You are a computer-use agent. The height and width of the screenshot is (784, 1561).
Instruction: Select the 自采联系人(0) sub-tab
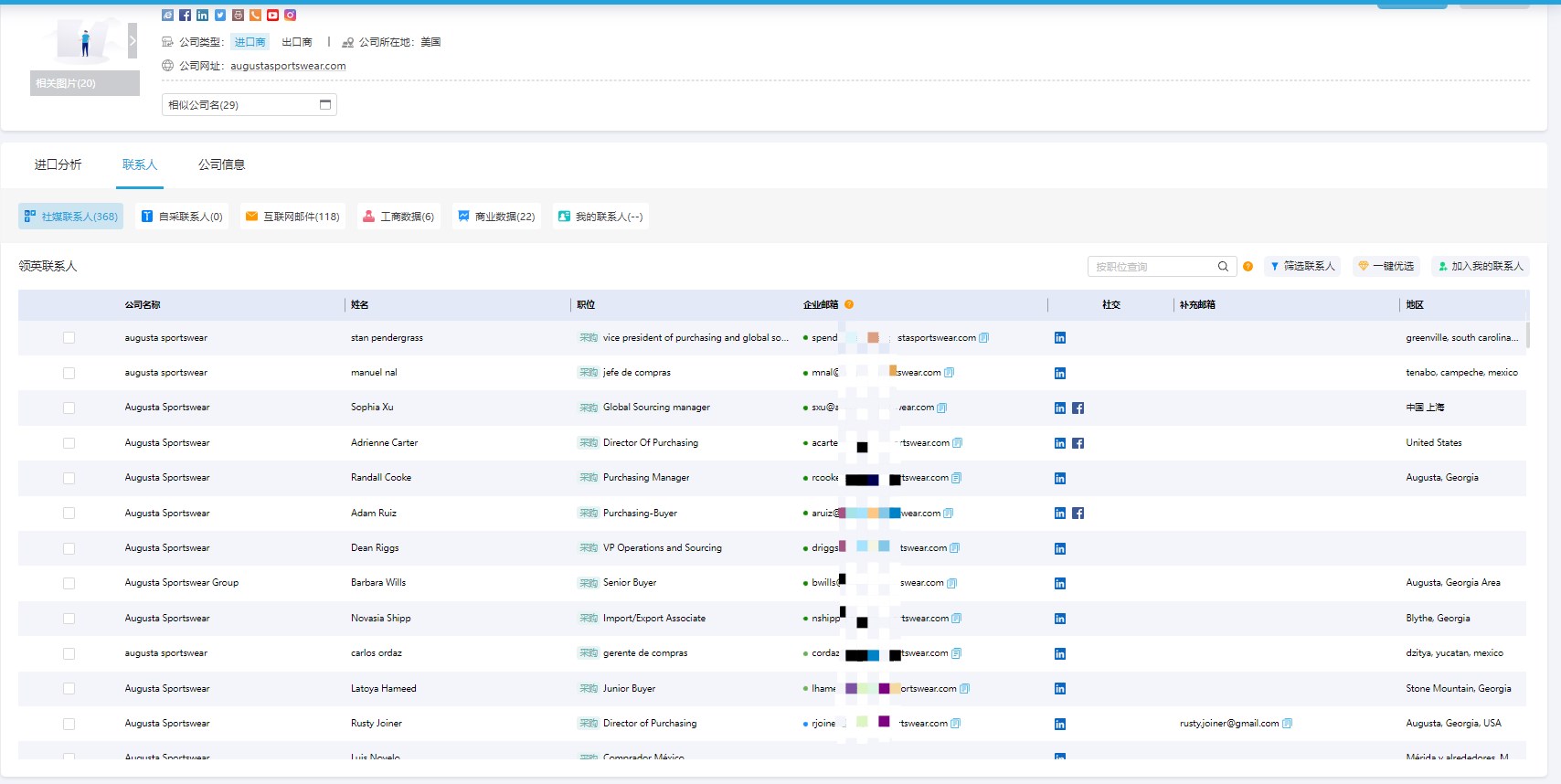click(x=182, y=217)
